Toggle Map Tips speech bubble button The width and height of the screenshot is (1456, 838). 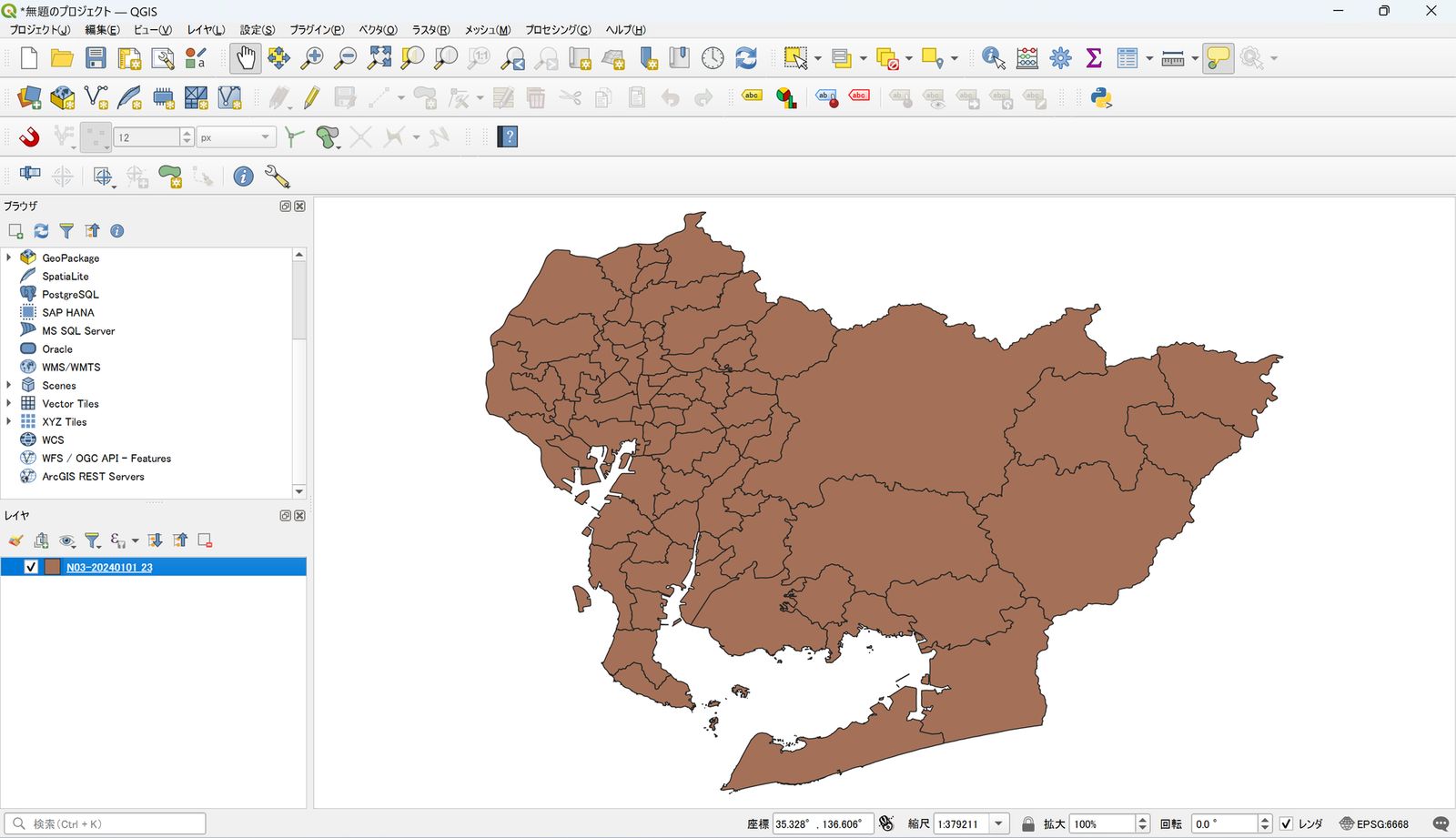1218,58
